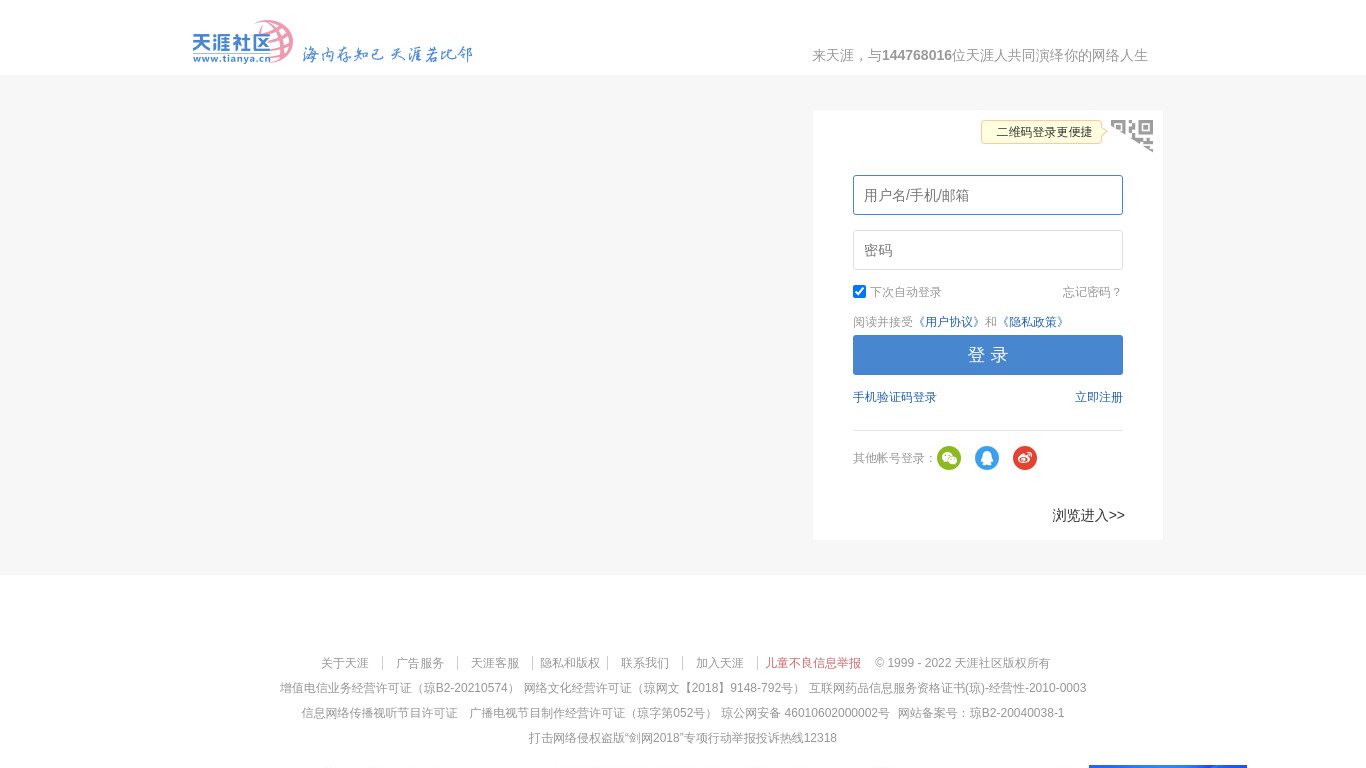The image size is (1366, 768).
Task: Click 琼公网安备 46010602000002号 text
Action: [x=805, y=713]
